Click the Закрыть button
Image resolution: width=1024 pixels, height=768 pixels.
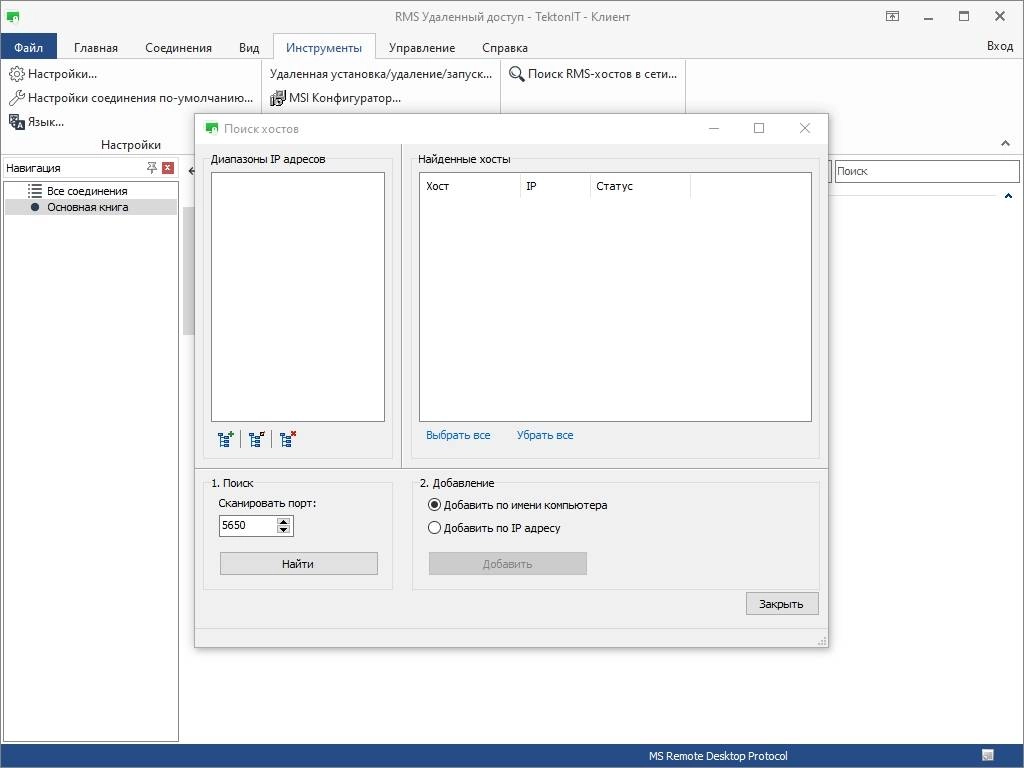[x=782, y=603]
